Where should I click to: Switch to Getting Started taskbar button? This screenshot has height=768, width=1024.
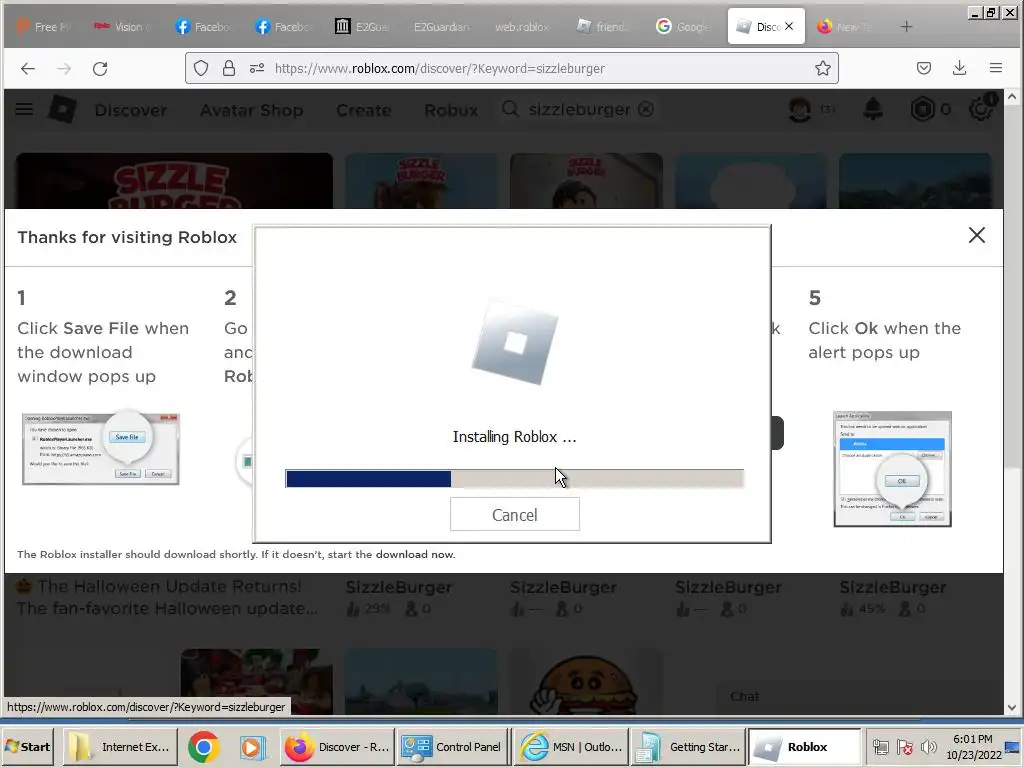[688, 747]
